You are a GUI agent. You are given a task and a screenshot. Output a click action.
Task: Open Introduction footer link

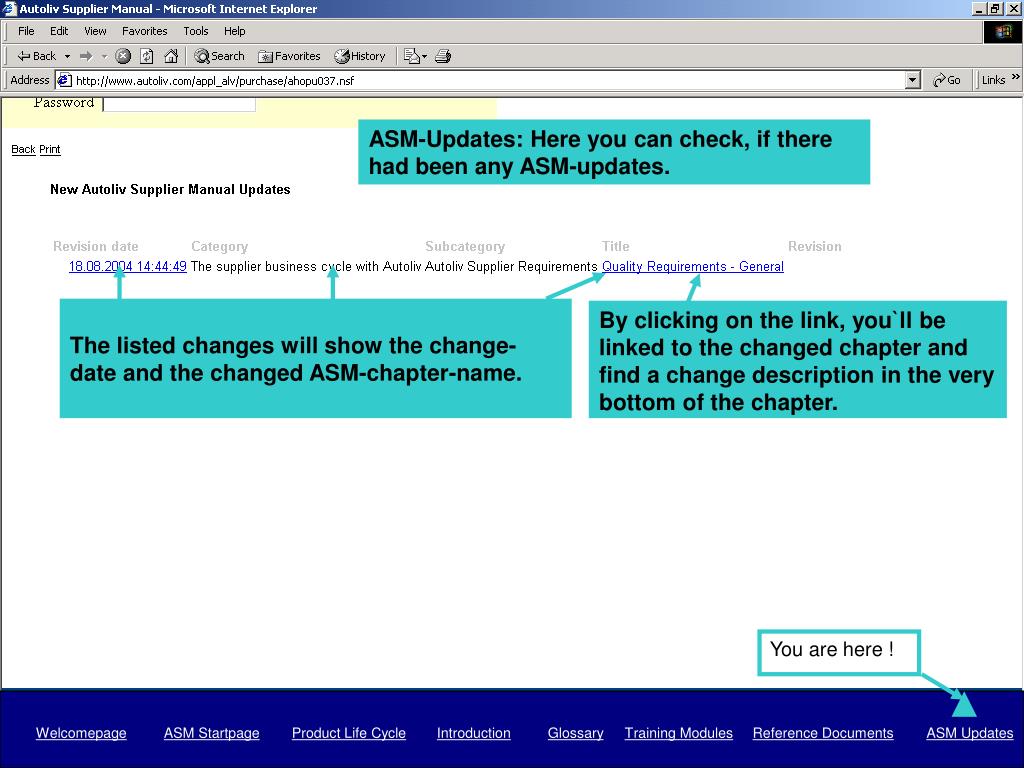473,733
